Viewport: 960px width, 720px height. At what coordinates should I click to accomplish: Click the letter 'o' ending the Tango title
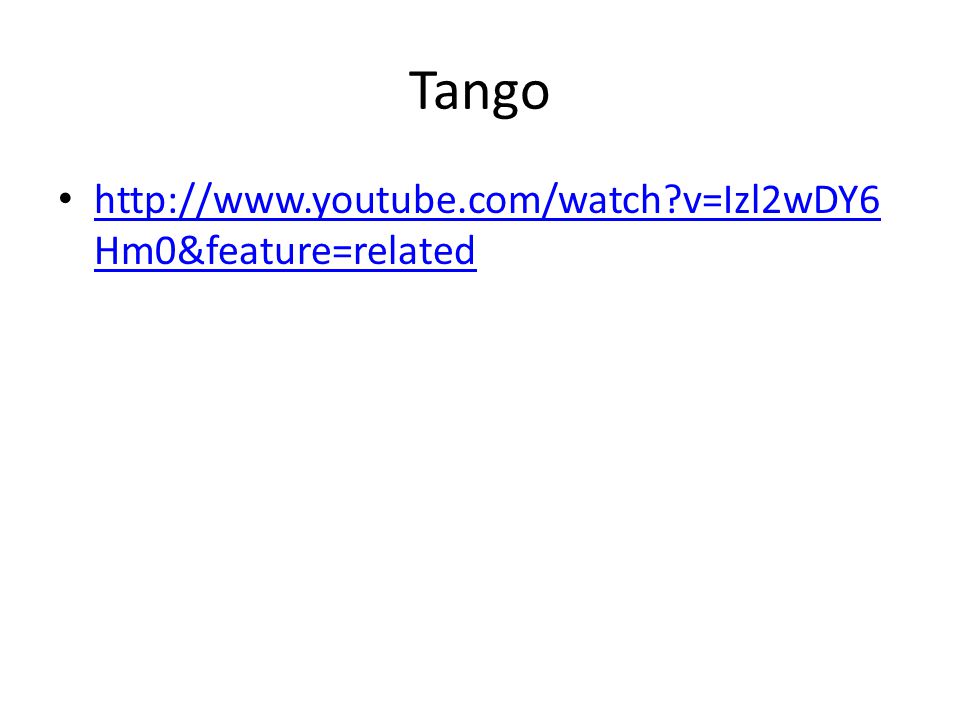click(536, 95)
